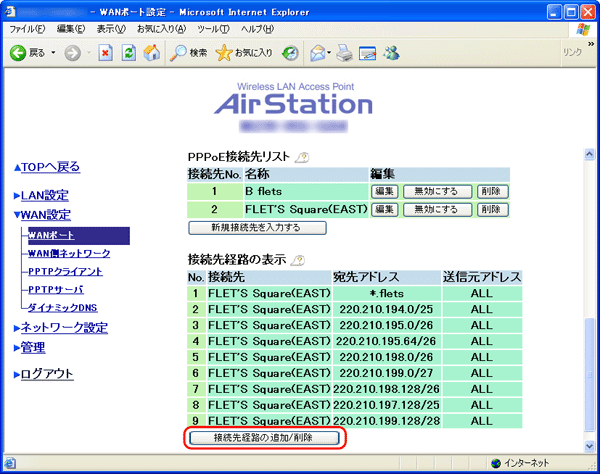Click destination address 220.210.194.0/25
This screenshot has width=600, height=474.
386,309
